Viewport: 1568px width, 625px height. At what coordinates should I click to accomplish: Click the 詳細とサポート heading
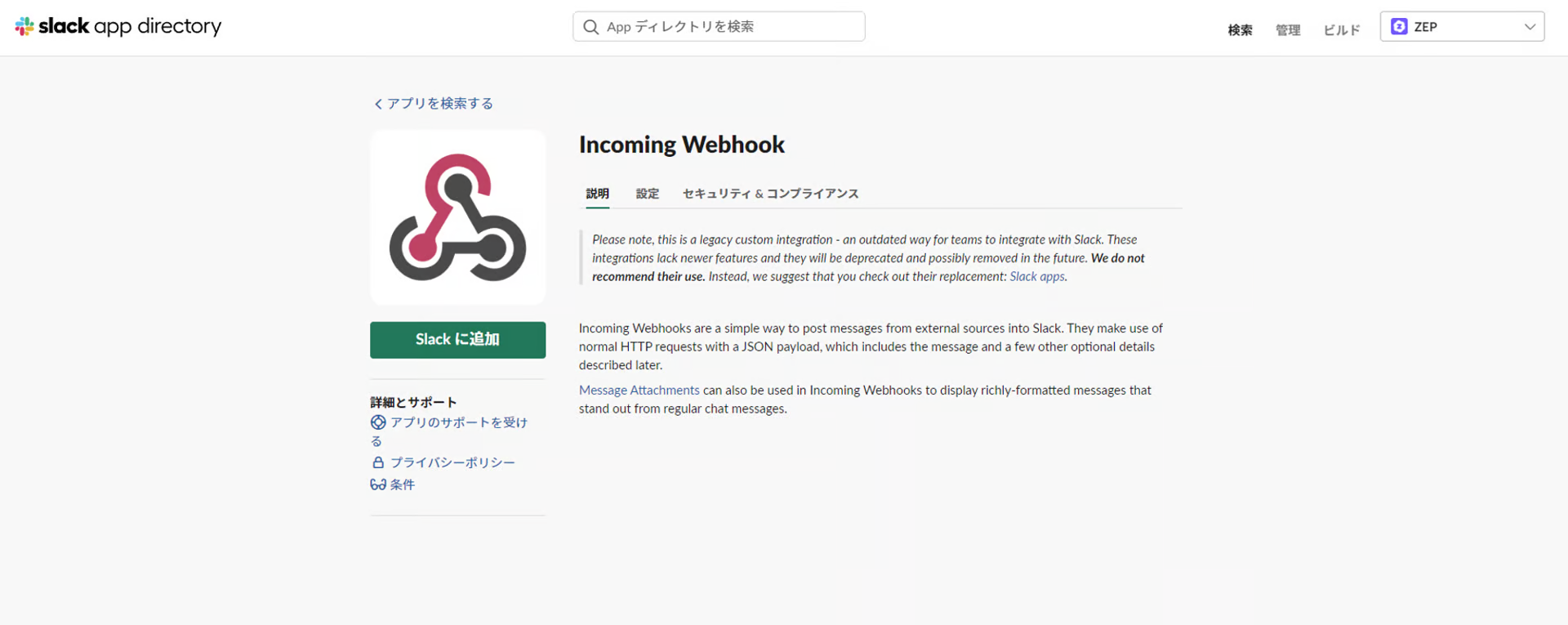coord(413,402)
